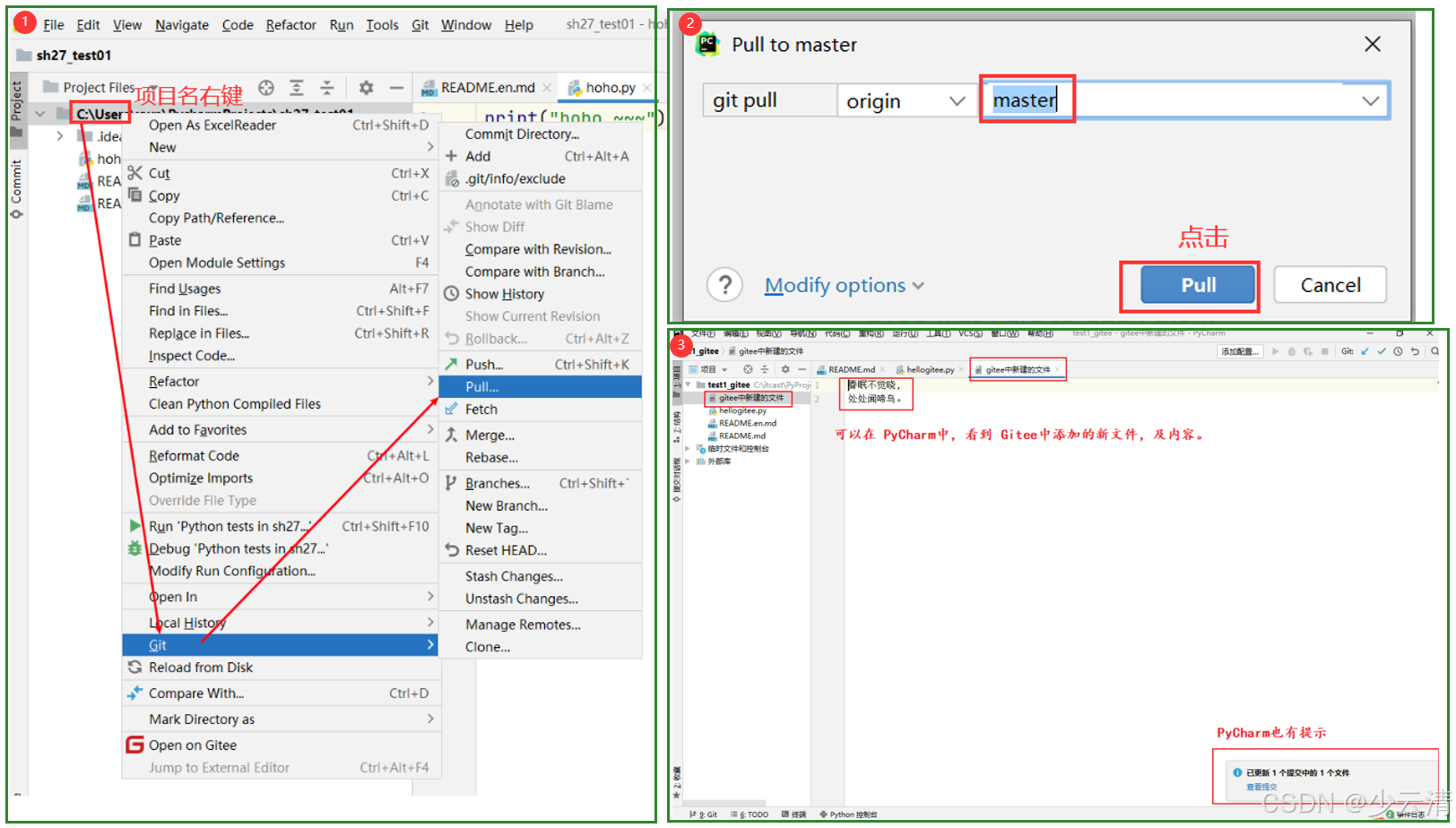Image resolution: width=1456 pixels, height=828 pixels.
Task: Open the branch list arrow beside master
Action: tap(1370, 100)
